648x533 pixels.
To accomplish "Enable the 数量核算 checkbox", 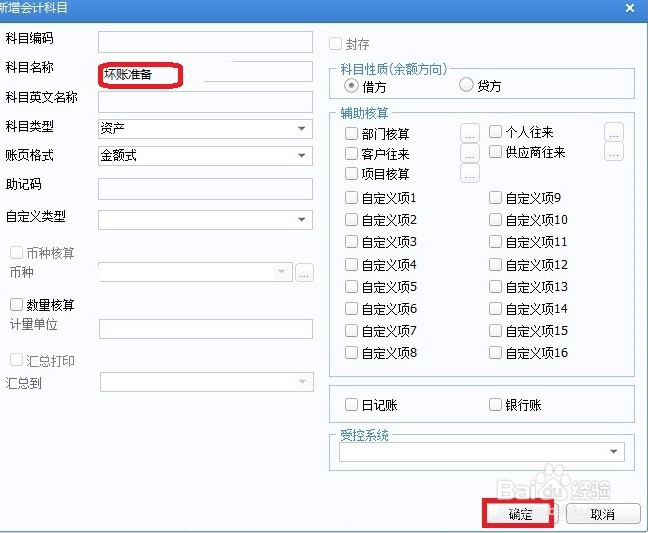I will coord(16,305).
